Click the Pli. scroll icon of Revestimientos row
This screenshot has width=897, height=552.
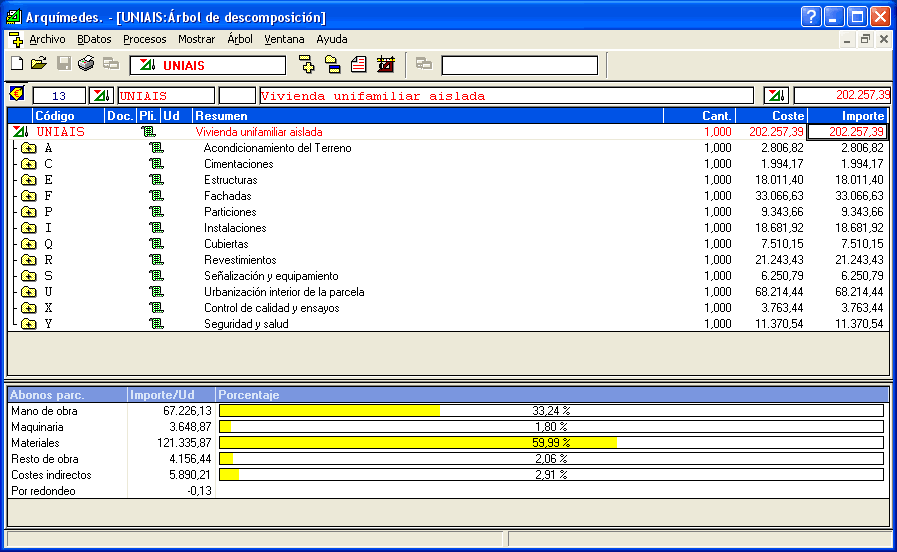(x=156, y=260)
